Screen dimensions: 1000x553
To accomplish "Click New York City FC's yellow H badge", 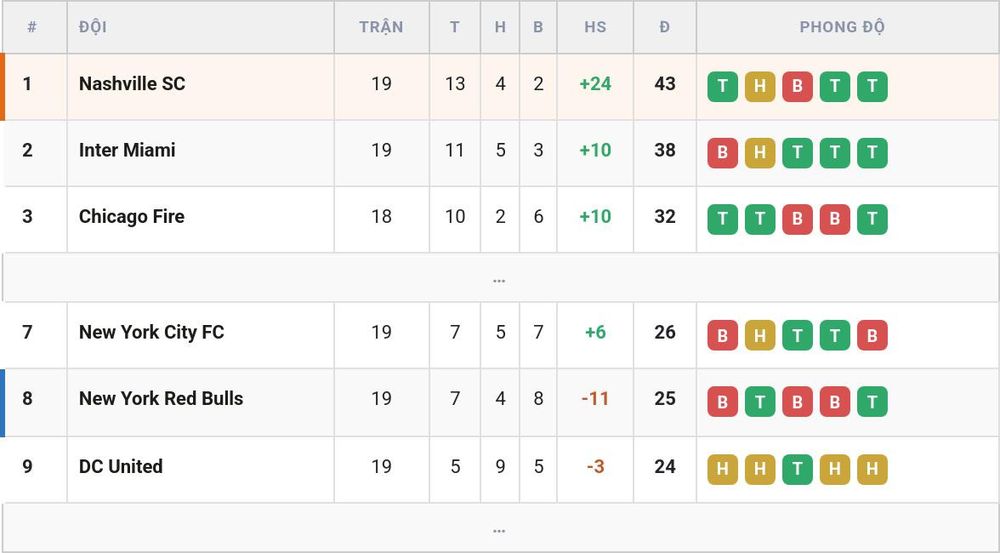I will pyautogui.click(x=760, y=335).
